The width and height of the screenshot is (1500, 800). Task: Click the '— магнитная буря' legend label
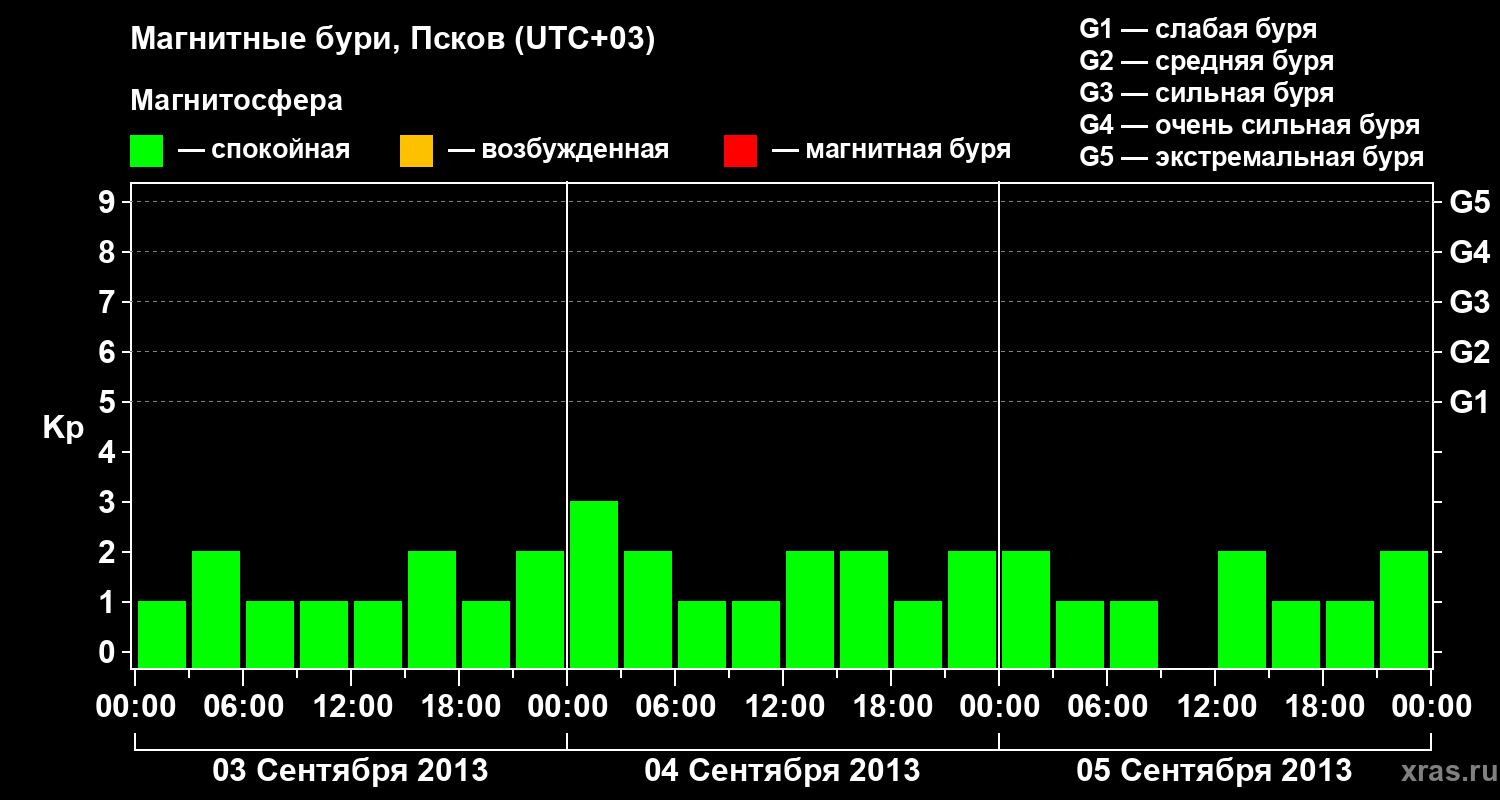pos(891,150)
